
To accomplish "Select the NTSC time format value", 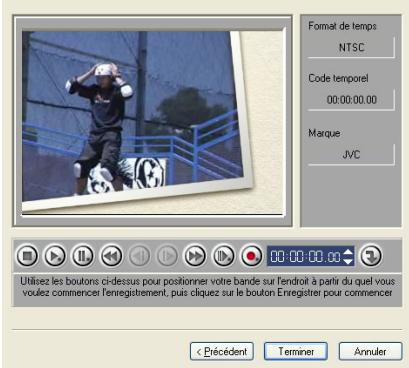I will 351,47.
